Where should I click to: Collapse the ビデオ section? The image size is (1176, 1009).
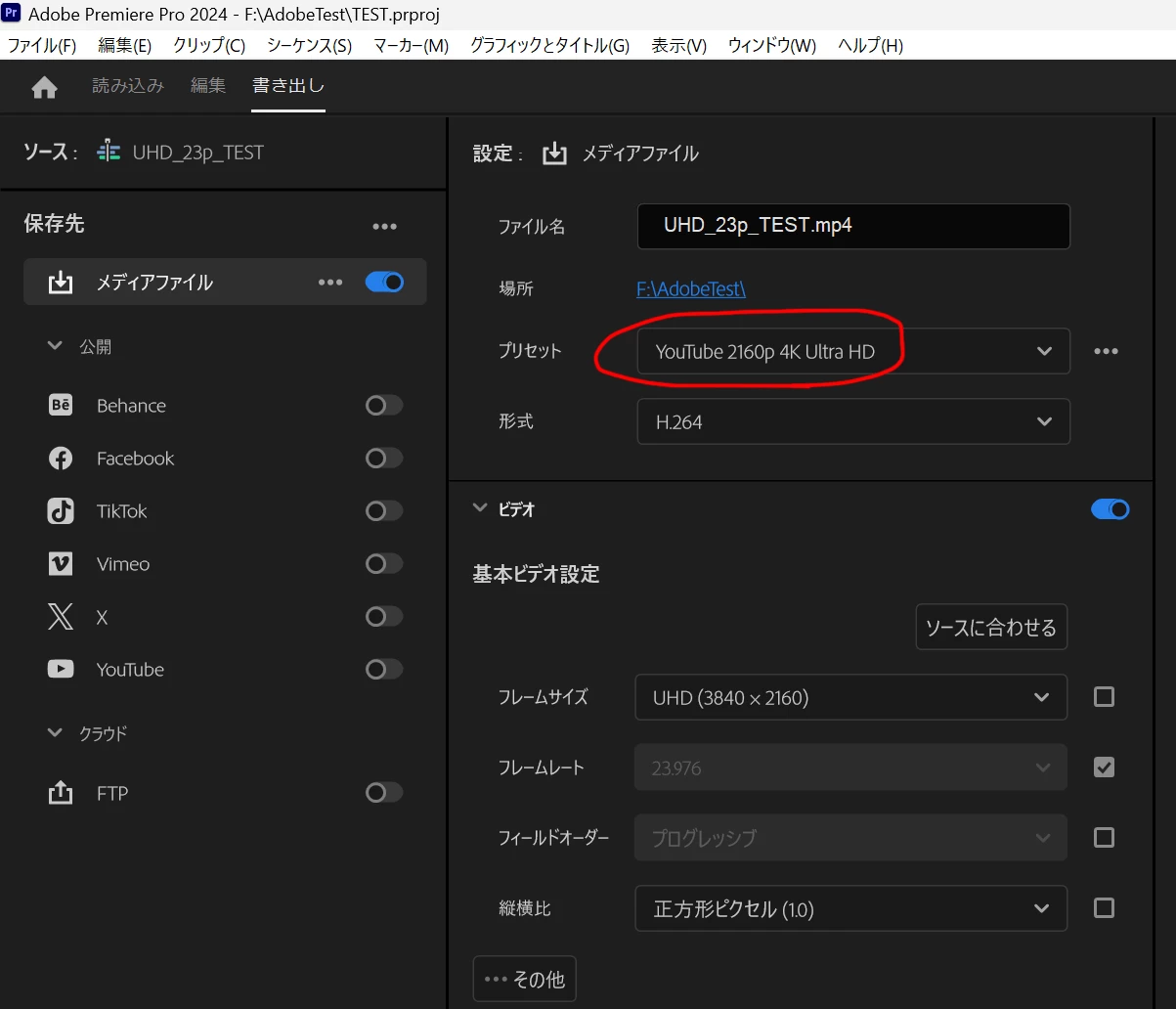click(x=479, y=508)
